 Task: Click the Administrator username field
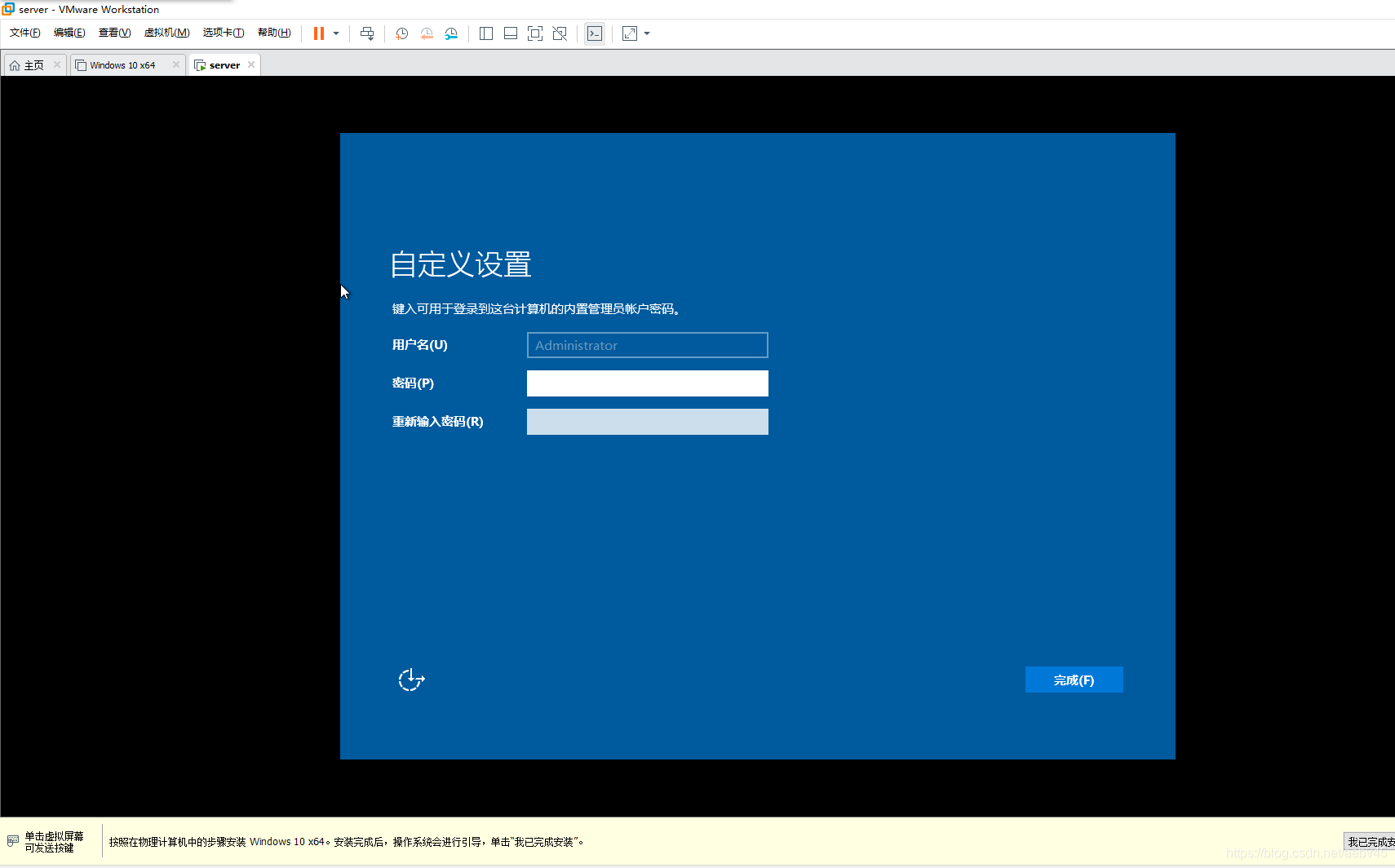coord(648,345)
